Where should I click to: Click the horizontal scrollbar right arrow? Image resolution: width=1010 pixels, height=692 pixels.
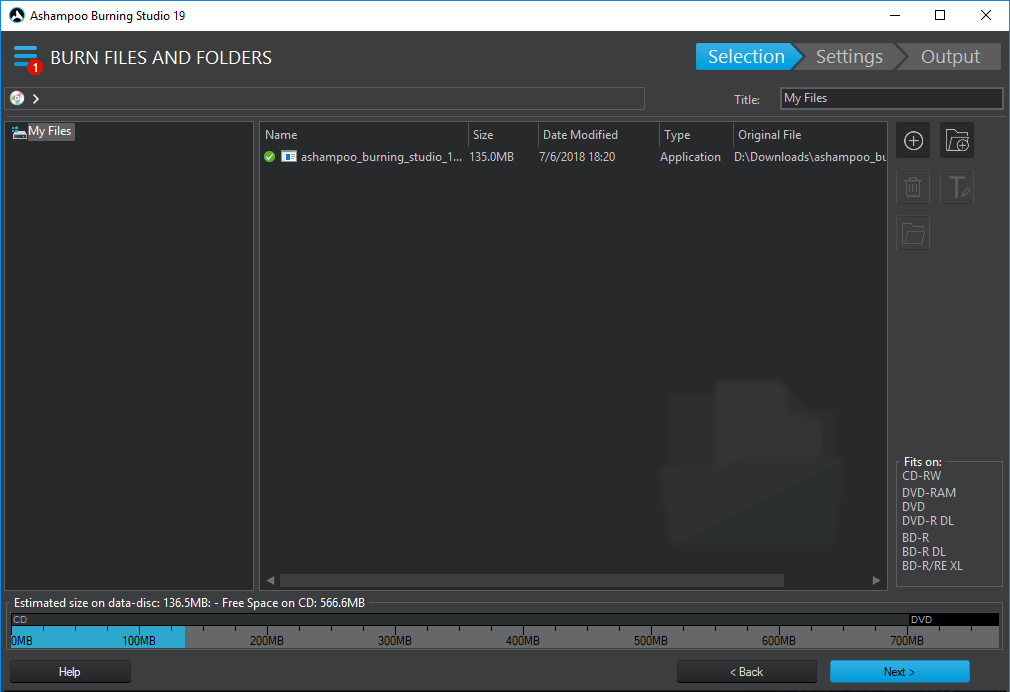tap(876, 581)
